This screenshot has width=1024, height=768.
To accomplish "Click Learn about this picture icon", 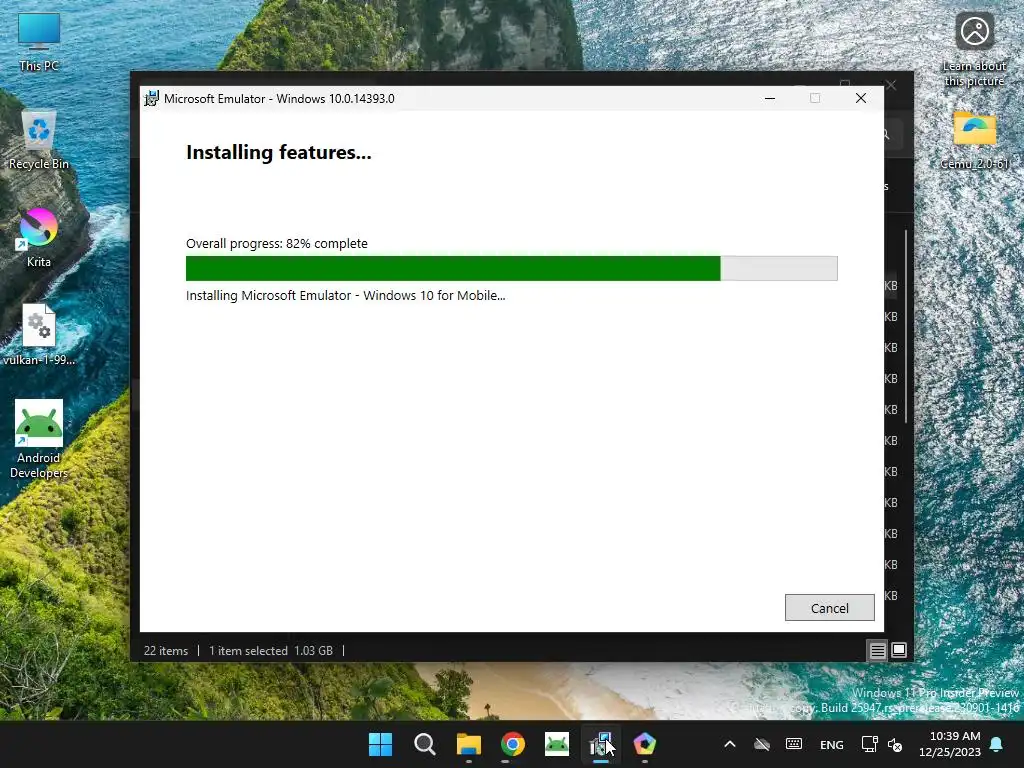I will tap(974, 50).
